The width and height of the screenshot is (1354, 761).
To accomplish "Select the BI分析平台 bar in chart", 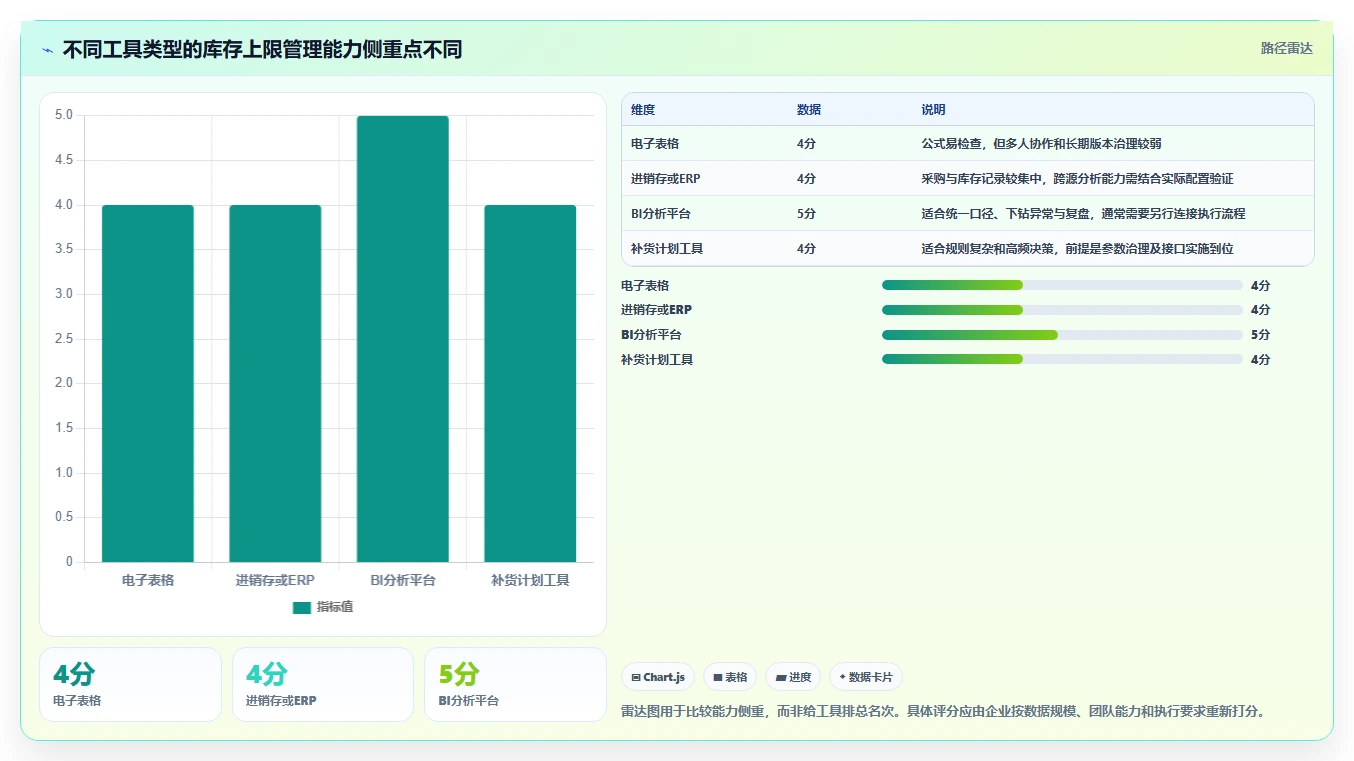I will [403, 339].
